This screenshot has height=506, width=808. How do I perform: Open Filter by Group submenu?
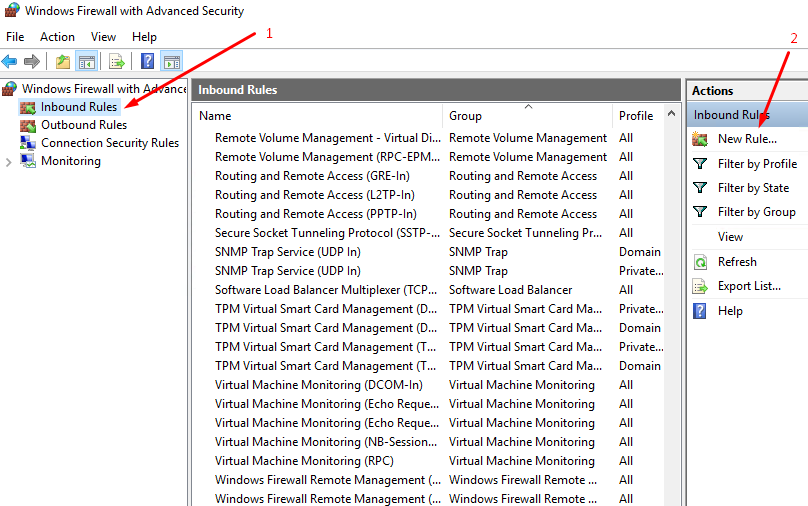click(756, 212)
